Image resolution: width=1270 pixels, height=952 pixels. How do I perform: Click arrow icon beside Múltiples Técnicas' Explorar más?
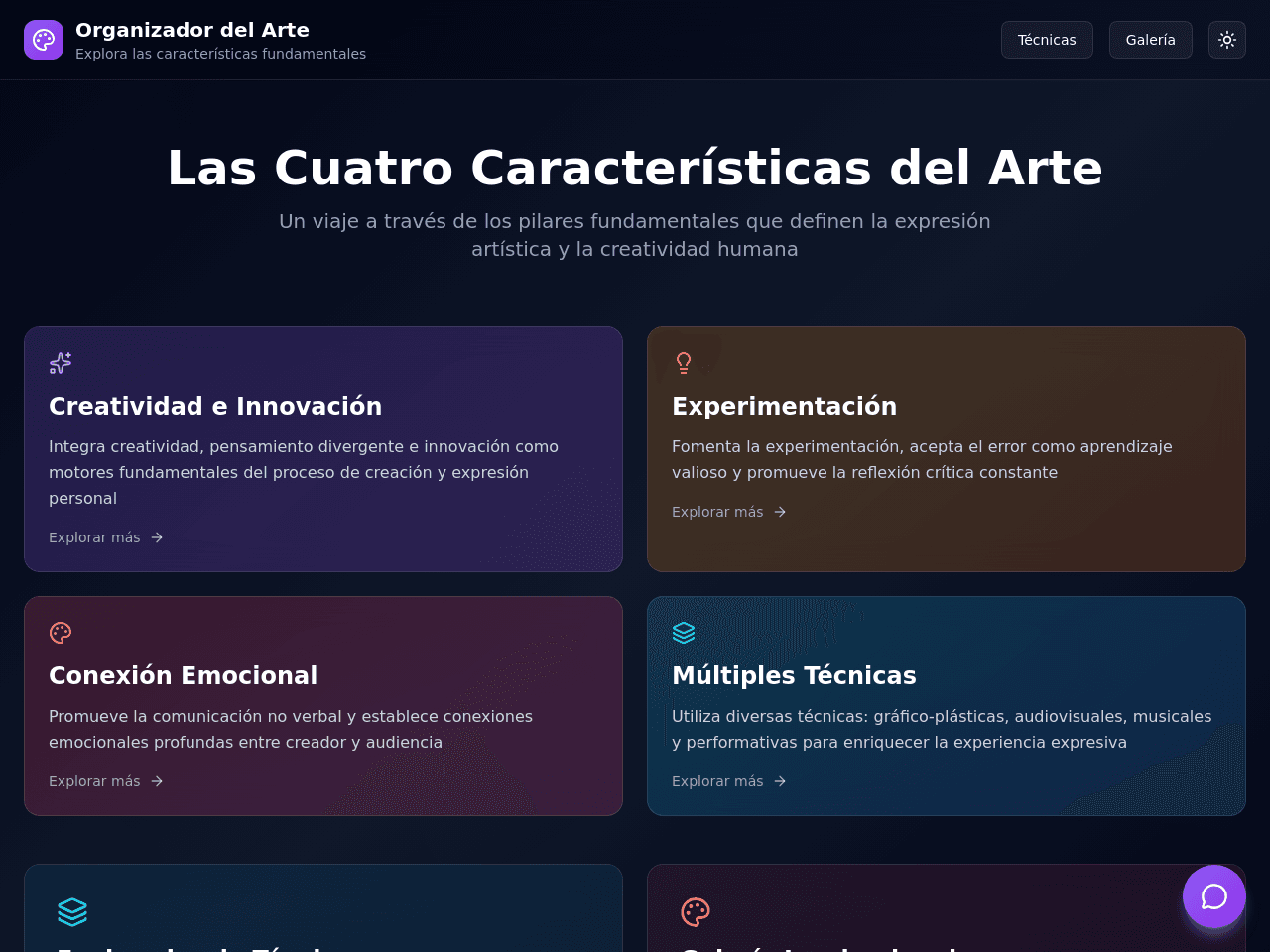780,781
